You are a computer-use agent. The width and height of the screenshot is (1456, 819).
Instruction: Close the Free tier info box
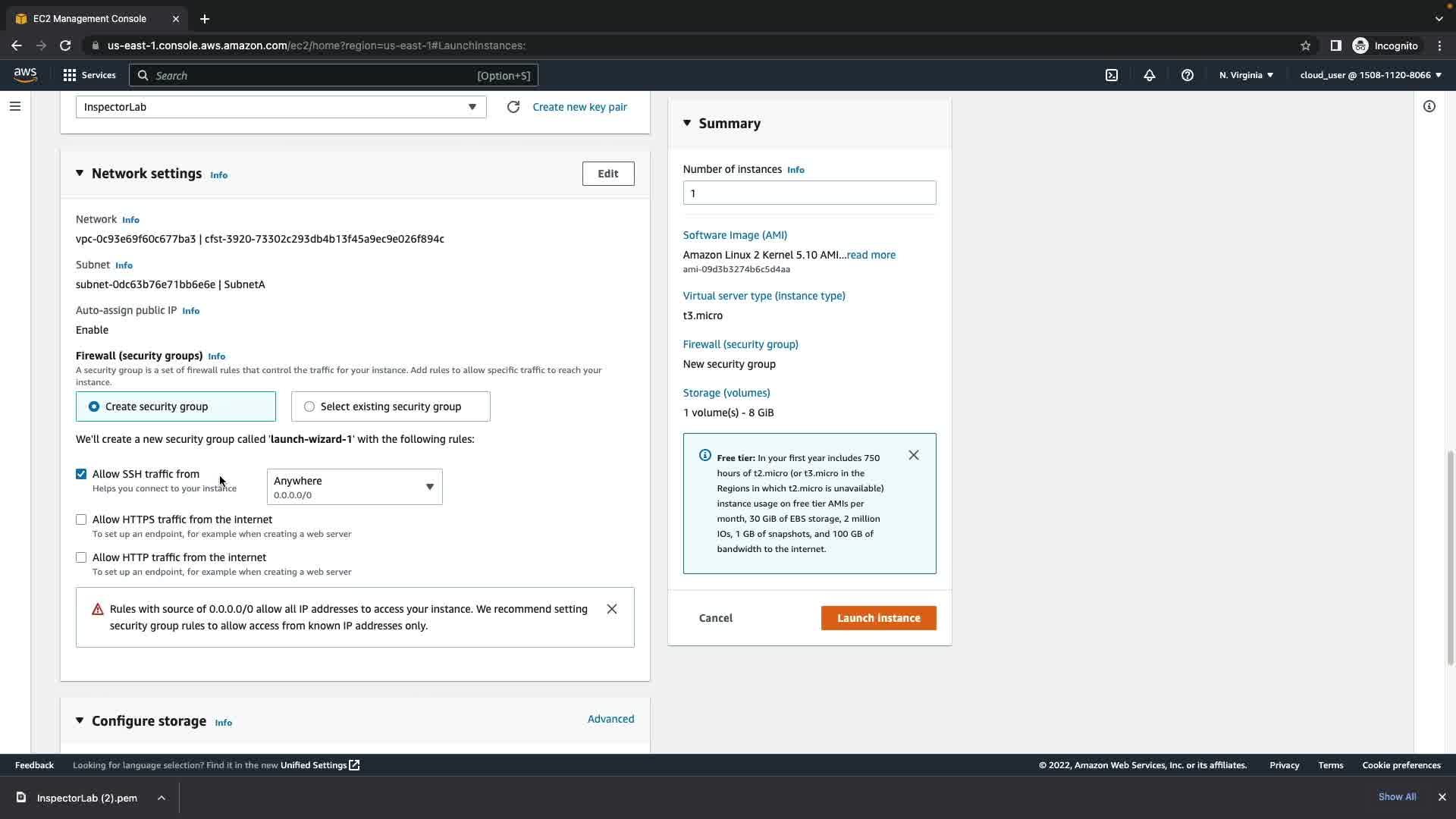(914, 455)
